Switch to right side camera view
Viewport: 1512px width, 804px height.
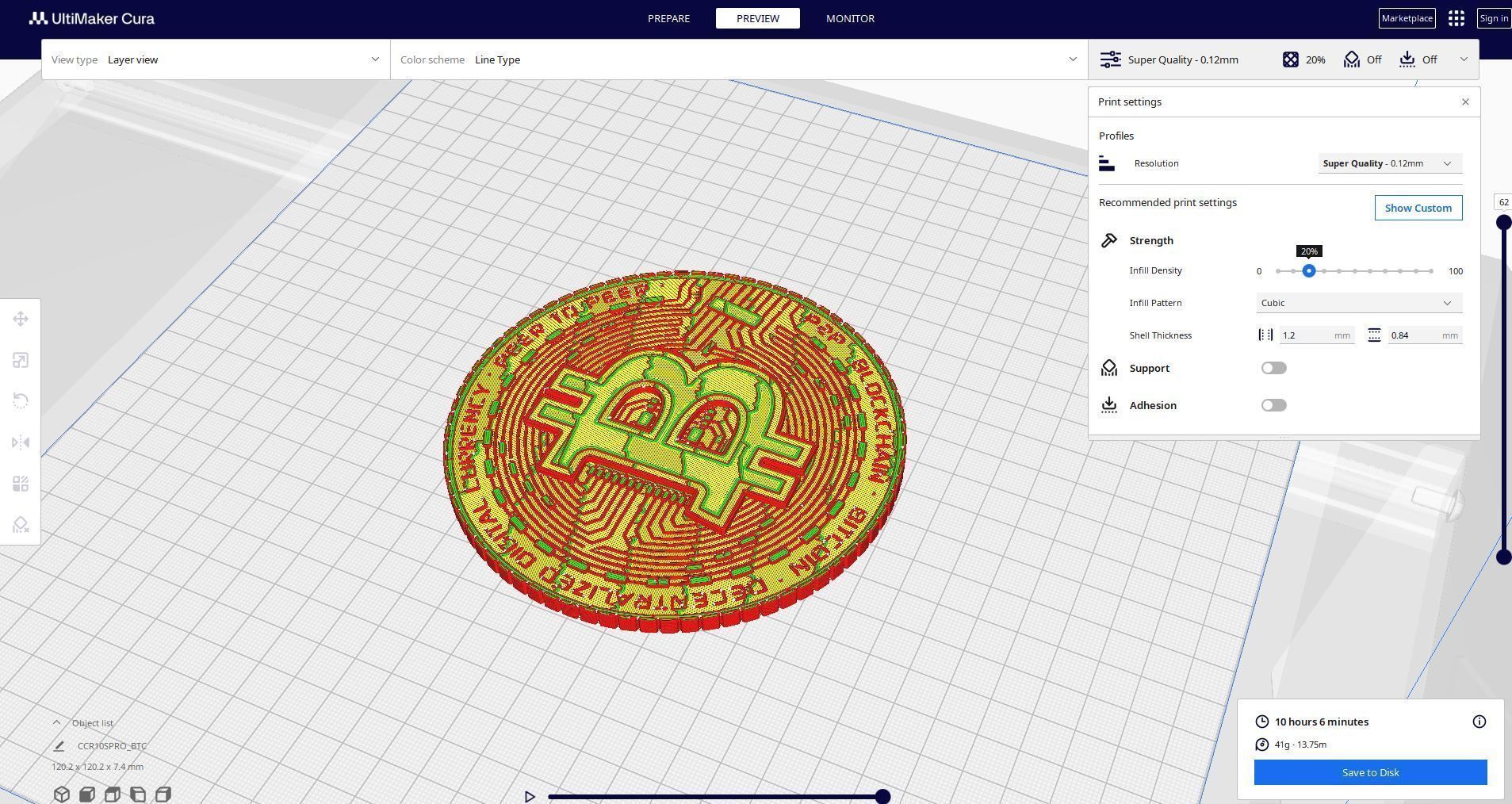click(x=163, y=794)
